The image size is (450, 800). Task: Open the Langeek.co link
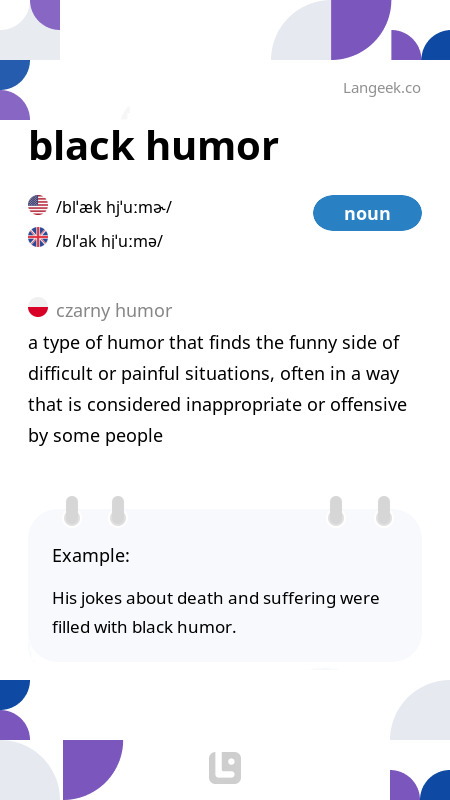coord(382,88)
